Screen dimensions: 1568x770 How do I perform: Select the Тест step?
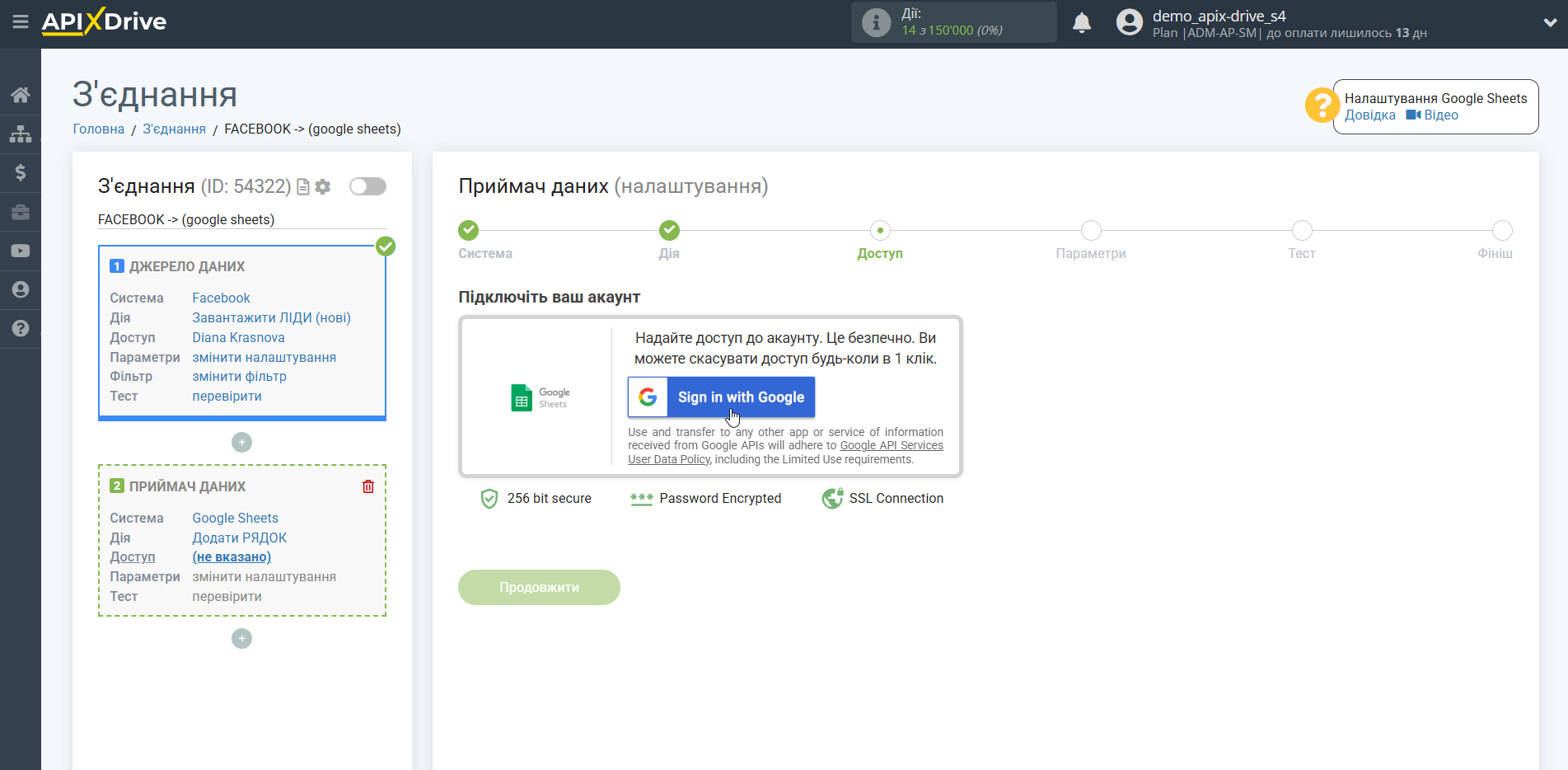tap(1302, 230)
